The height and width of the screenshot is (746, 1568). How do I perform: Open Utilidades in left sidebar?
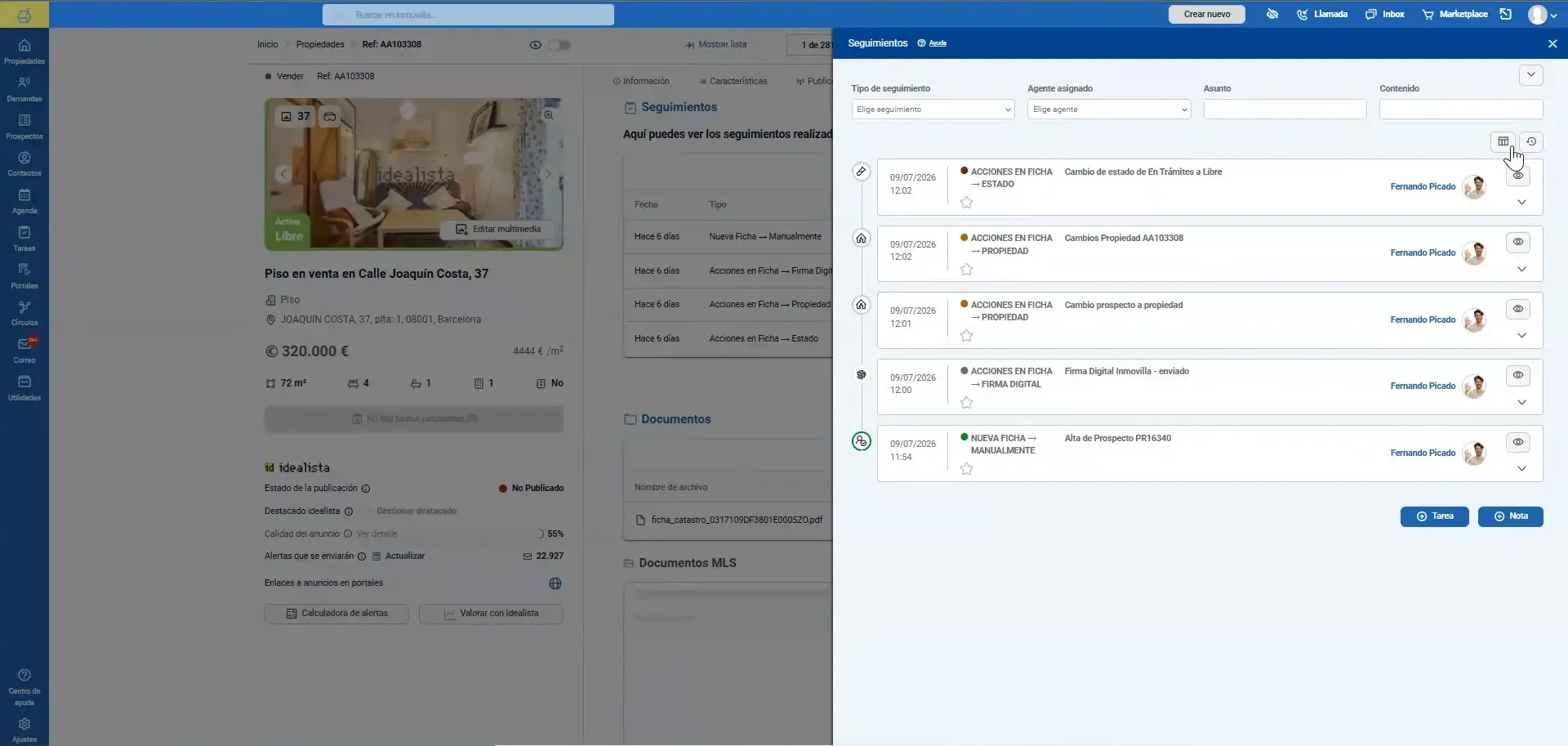24,388
